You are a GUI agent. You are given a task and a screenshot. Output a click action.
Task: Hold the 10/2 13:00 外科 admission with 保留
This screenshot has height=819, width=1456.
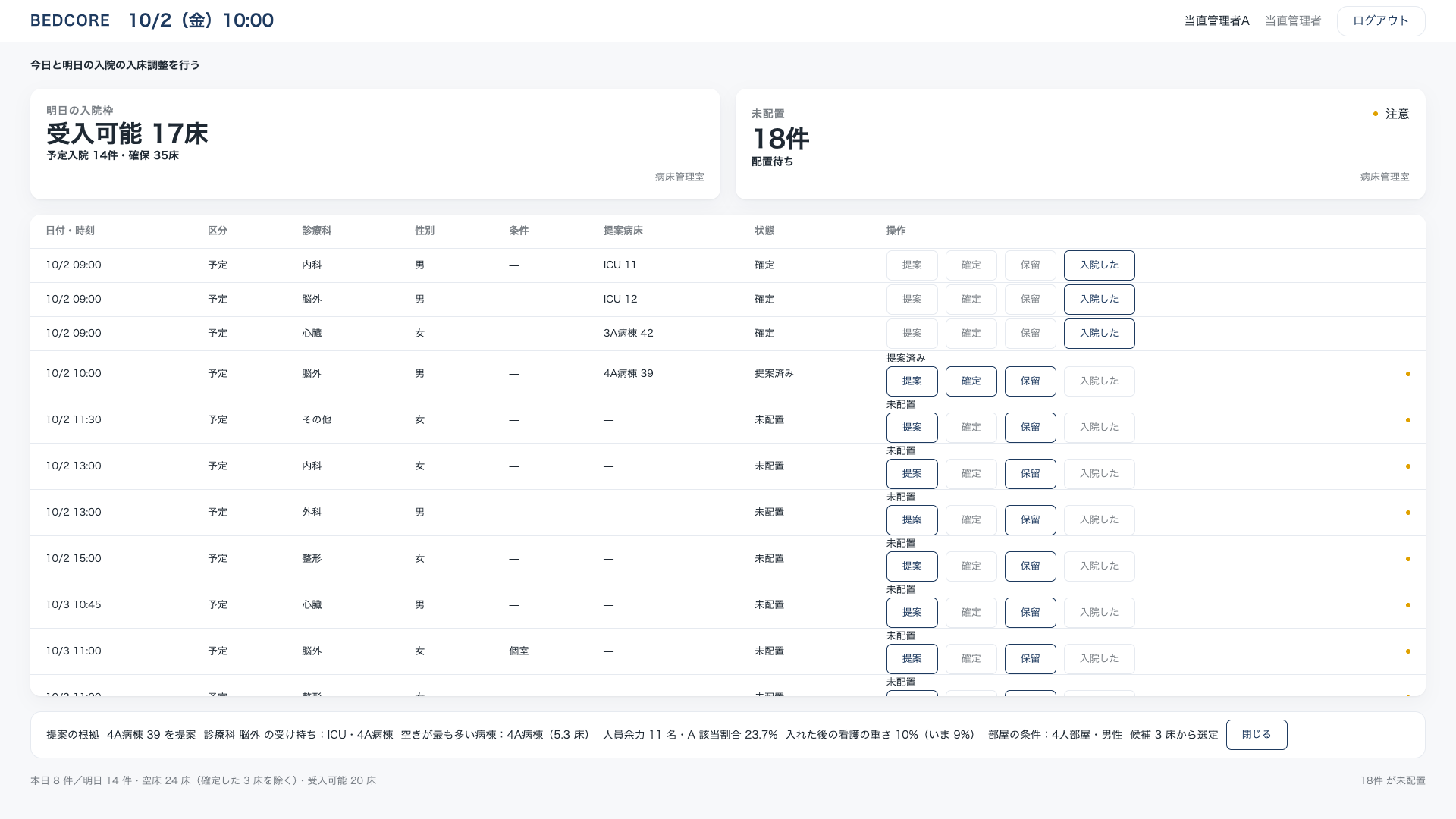click(x=1030, y=520)
